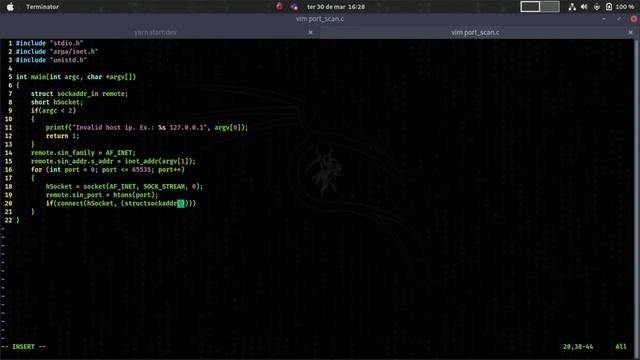Click the All scroll indicator in status line

621,347
